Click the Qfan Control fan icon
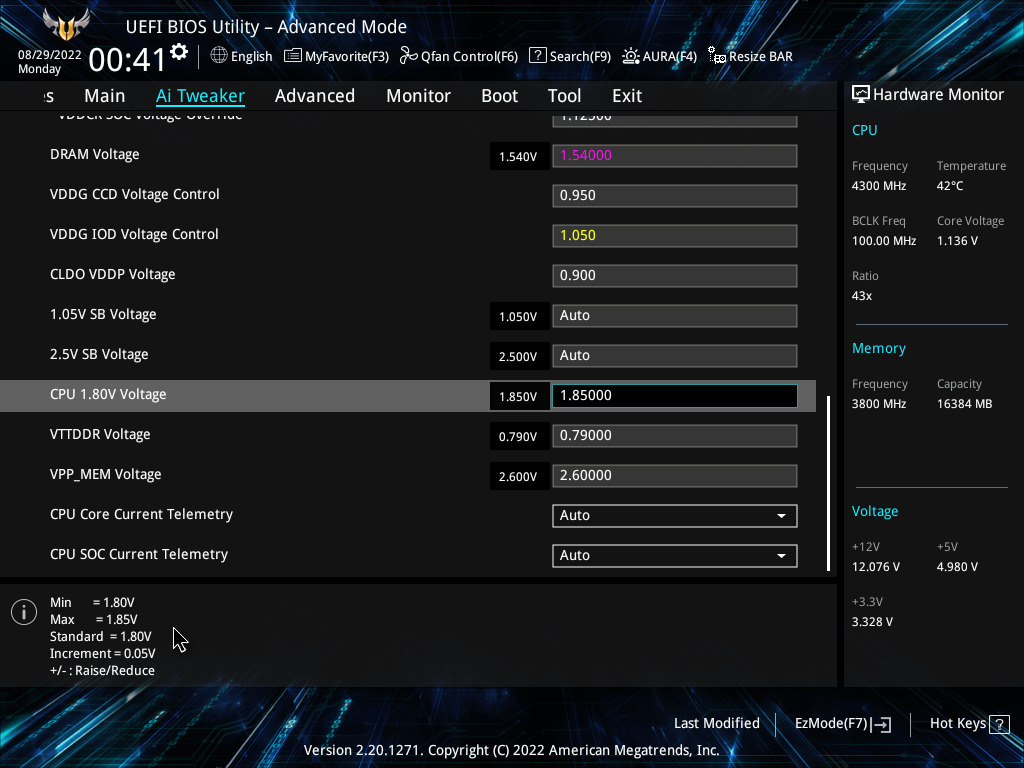Viewport: 1024px width, 768px height. click(409, 56)
